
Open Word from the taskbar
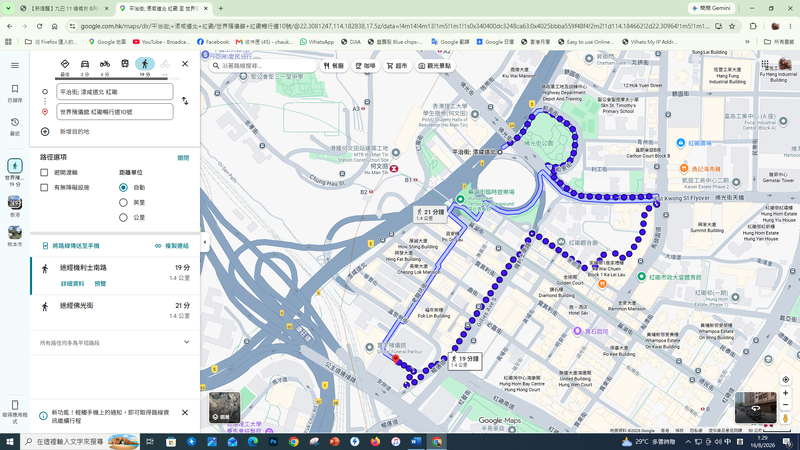click(x=416, y=442)
